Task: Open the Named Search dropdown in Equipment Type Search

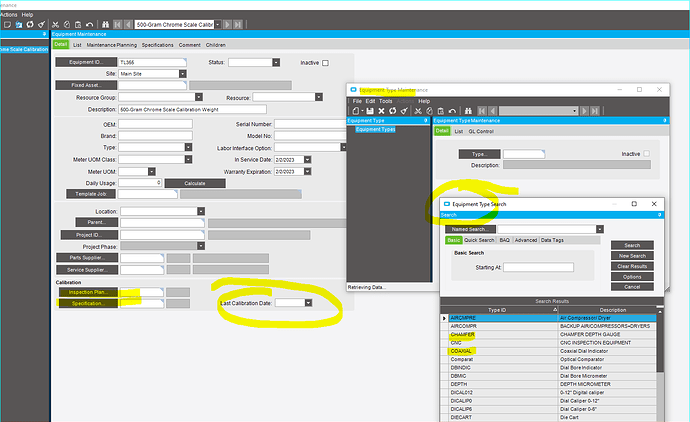Action: coord(600,229)
